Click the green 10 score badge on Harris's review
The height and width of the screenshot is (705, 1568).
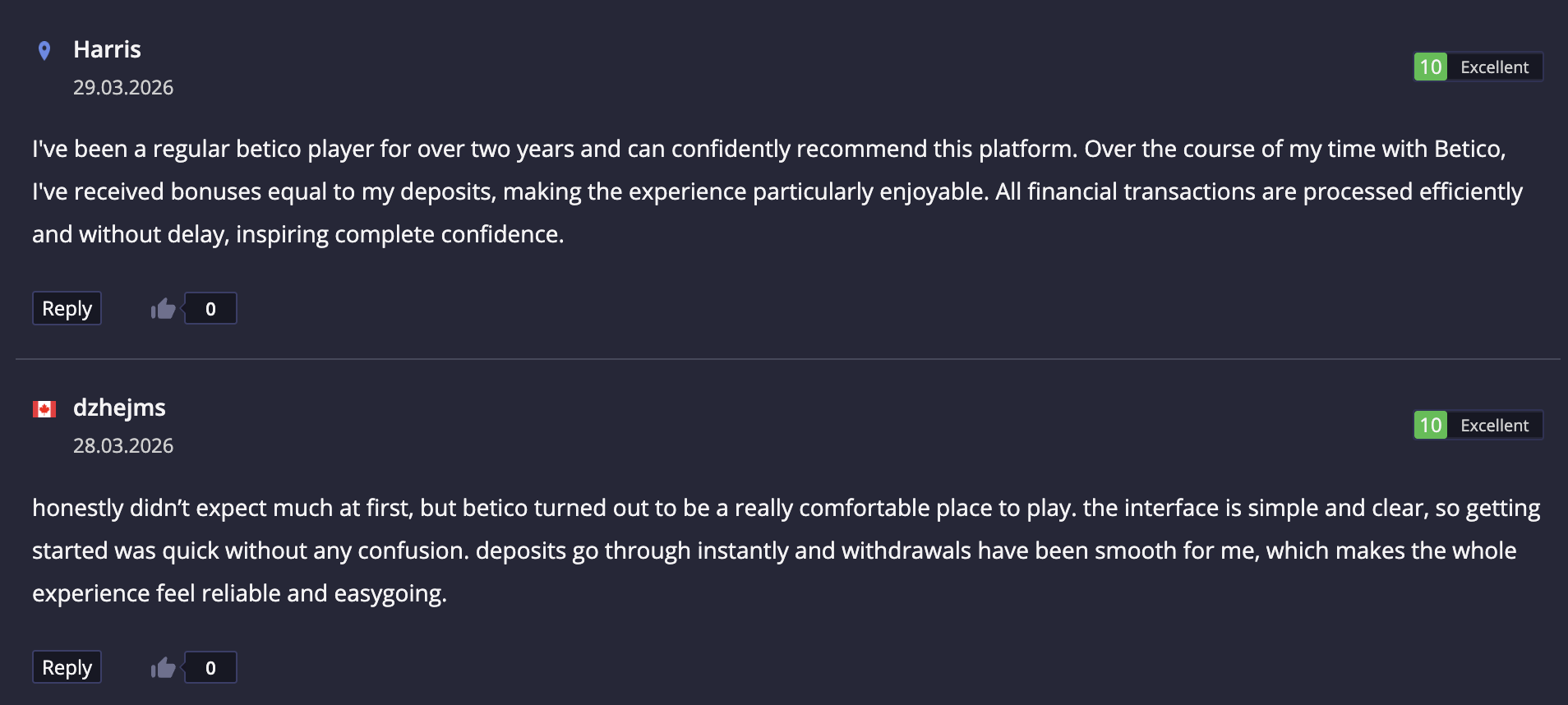point(1430,67)
